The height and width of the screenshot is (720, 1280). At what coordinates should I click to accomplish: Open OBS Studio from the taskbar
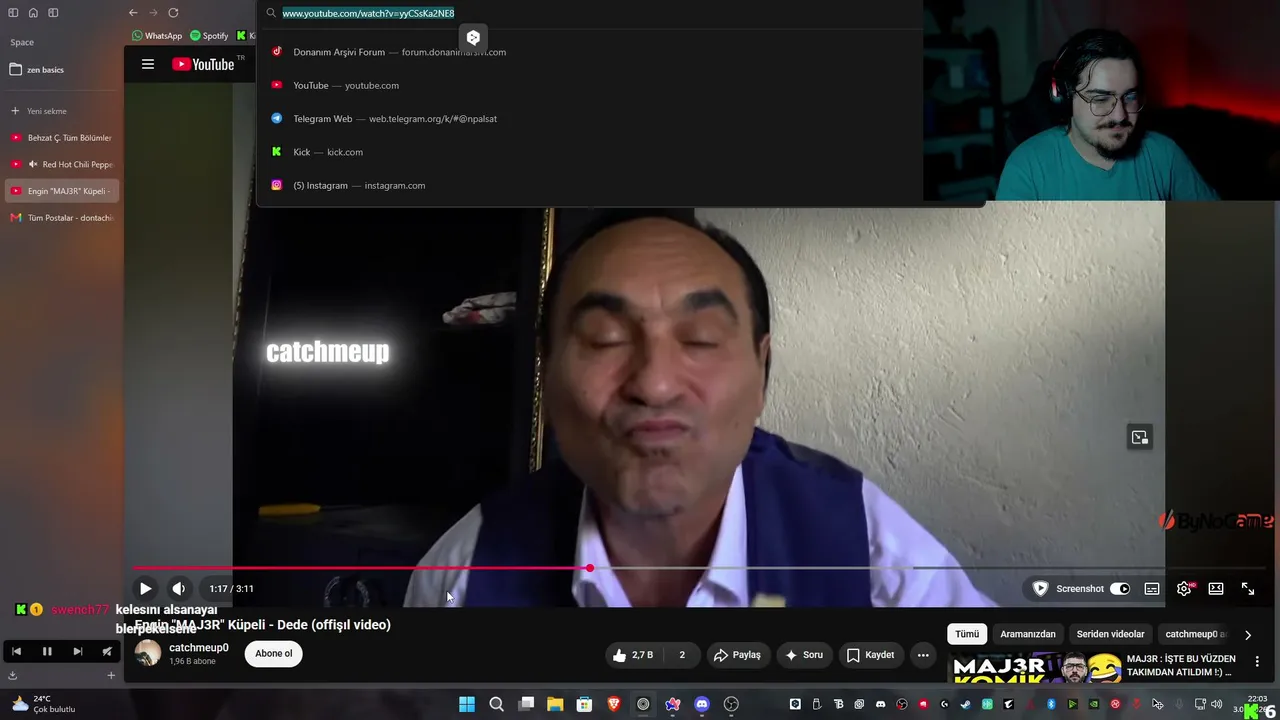[x=731, y=704]
